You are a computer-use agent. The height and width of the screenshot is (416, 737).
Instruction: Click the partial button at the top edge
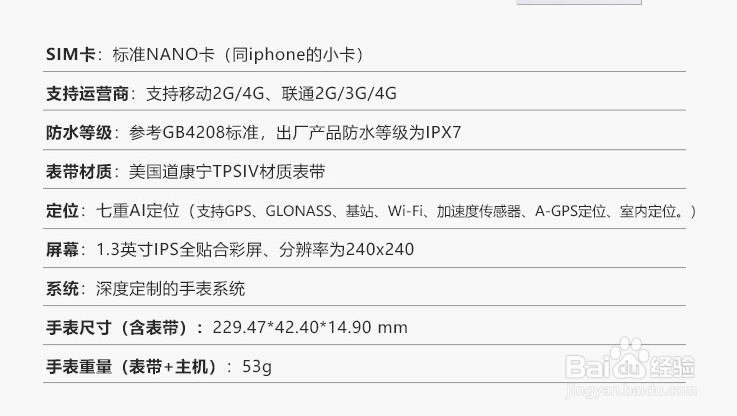tap(578, 3)
